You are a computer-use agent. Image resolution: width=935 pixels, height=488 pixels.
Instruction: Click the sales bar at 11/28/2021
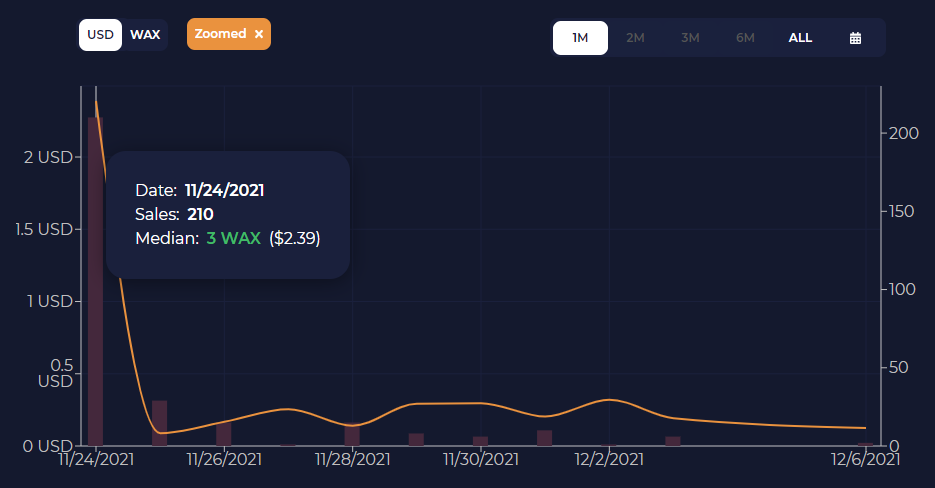[x=352, y=435]
